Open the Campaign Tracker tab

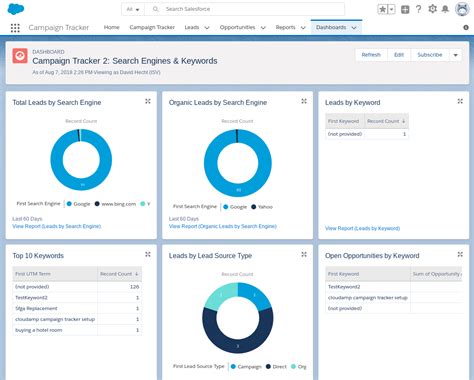point(152,27)
